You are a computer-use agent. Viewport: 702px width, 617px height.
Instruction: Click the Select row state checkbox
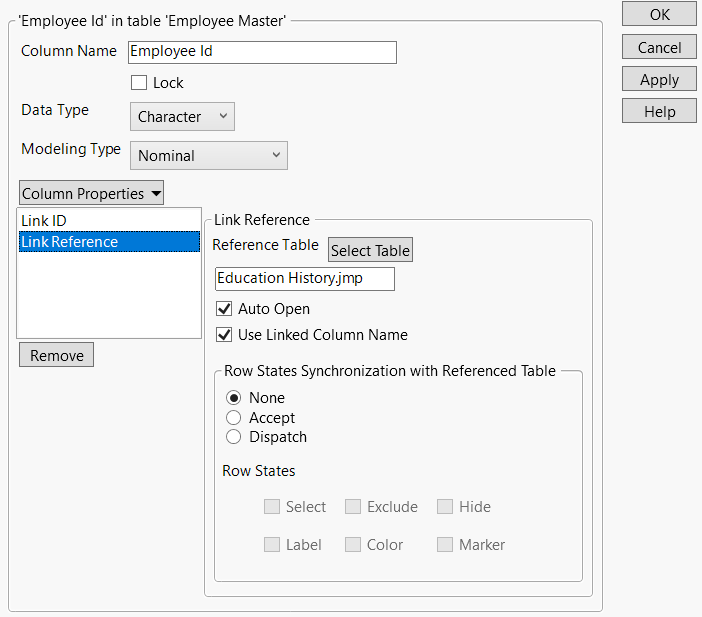tap(272, 507)
